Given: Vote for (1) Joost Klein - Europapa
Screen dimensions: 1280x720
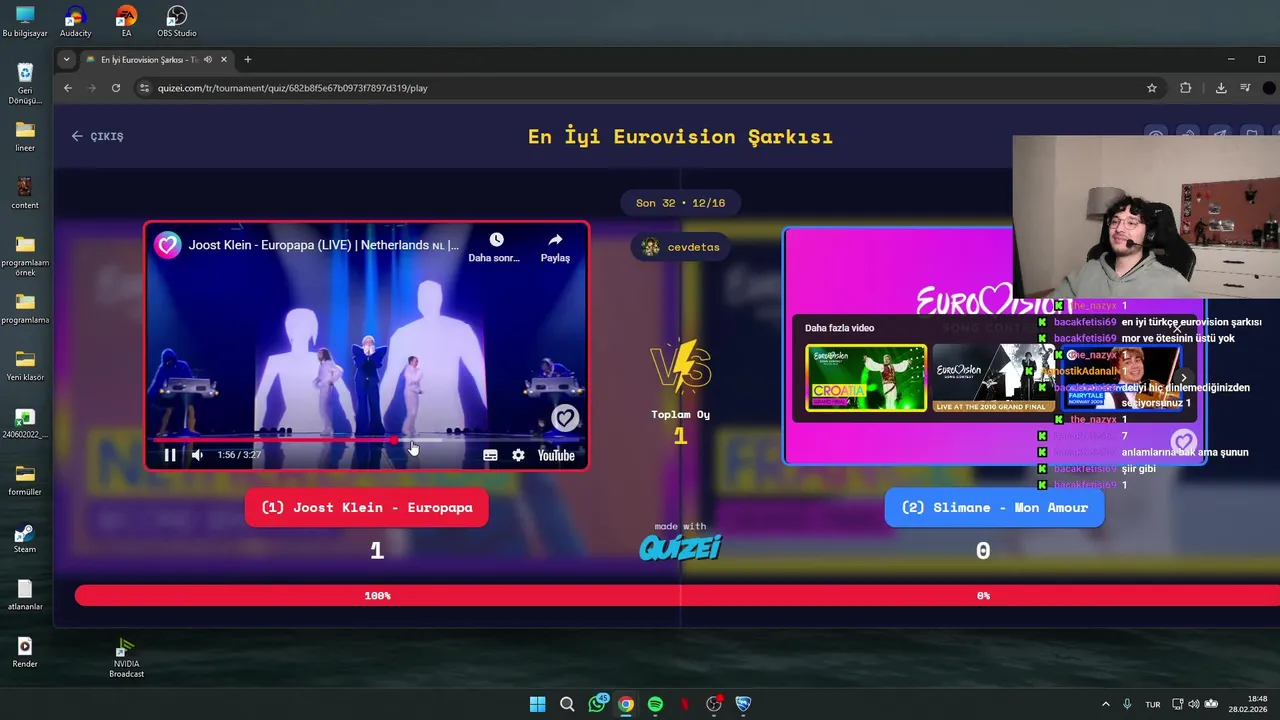Looking at the screenshot, I should pos(366,507).
